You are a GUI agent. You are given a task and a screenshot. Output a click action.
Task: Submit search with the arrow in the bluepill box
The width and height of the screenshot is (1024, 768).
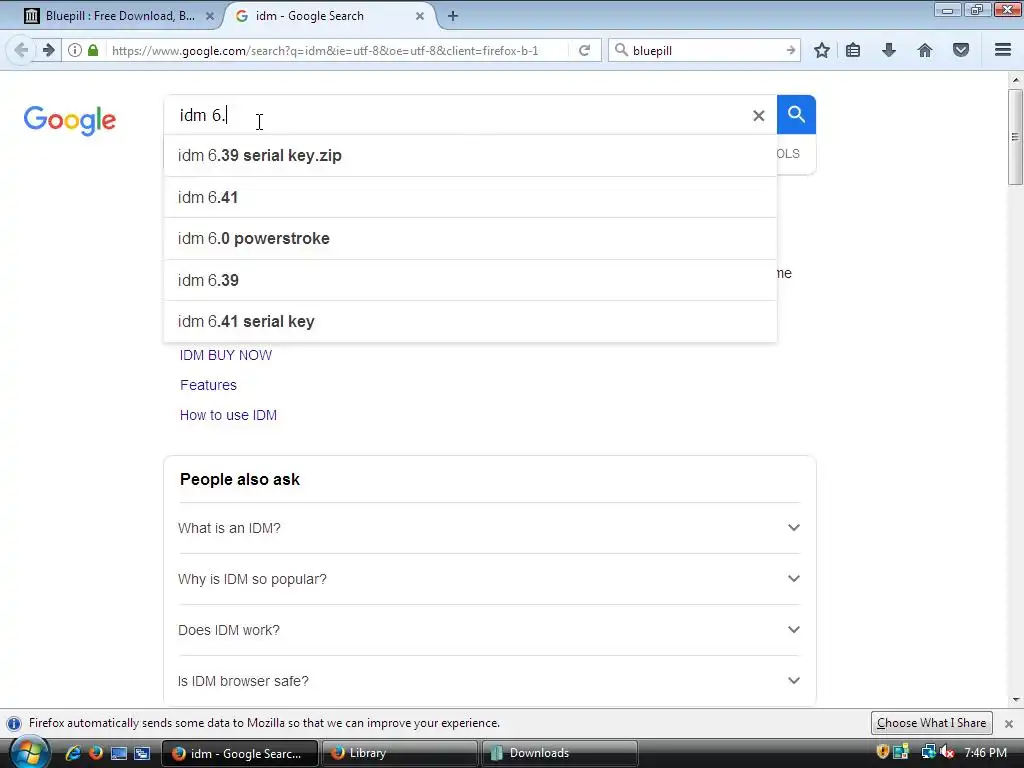pyautogui.click(x=791, y=50)
